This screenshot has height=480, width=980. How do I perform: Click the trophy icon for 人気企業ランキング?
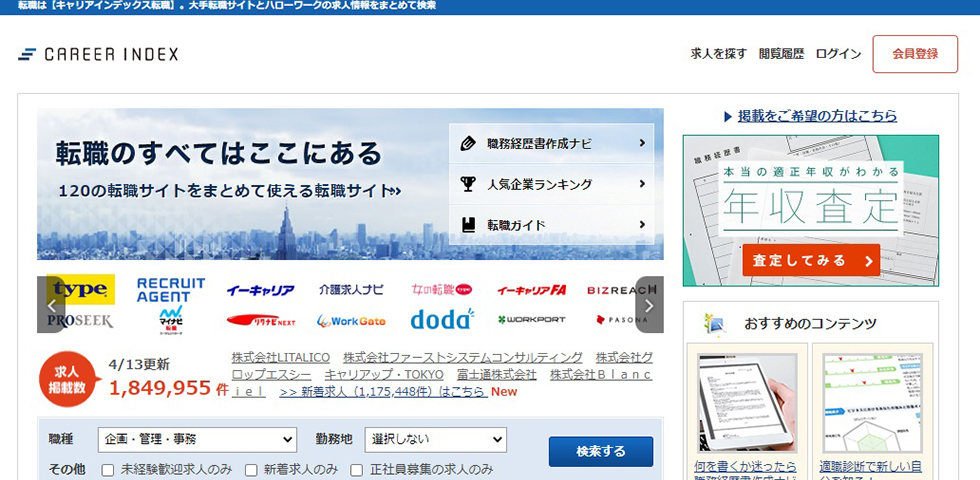(x=468, y=184)
